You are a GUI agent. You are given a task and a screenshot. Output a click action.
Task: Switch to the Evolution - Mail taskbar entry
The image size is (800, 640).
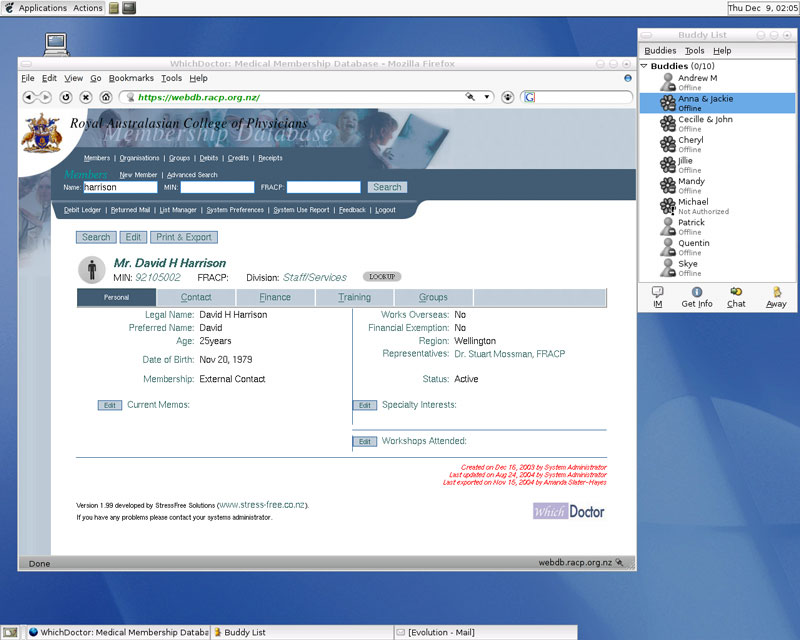tap(486, 632)
